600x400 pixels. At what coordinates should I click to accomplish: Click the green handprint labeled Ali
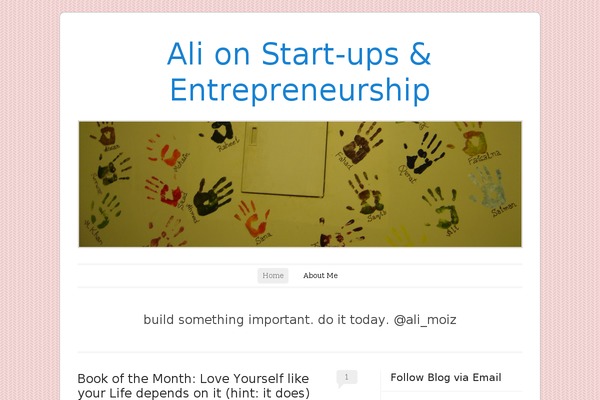click(x=442, y=207)
